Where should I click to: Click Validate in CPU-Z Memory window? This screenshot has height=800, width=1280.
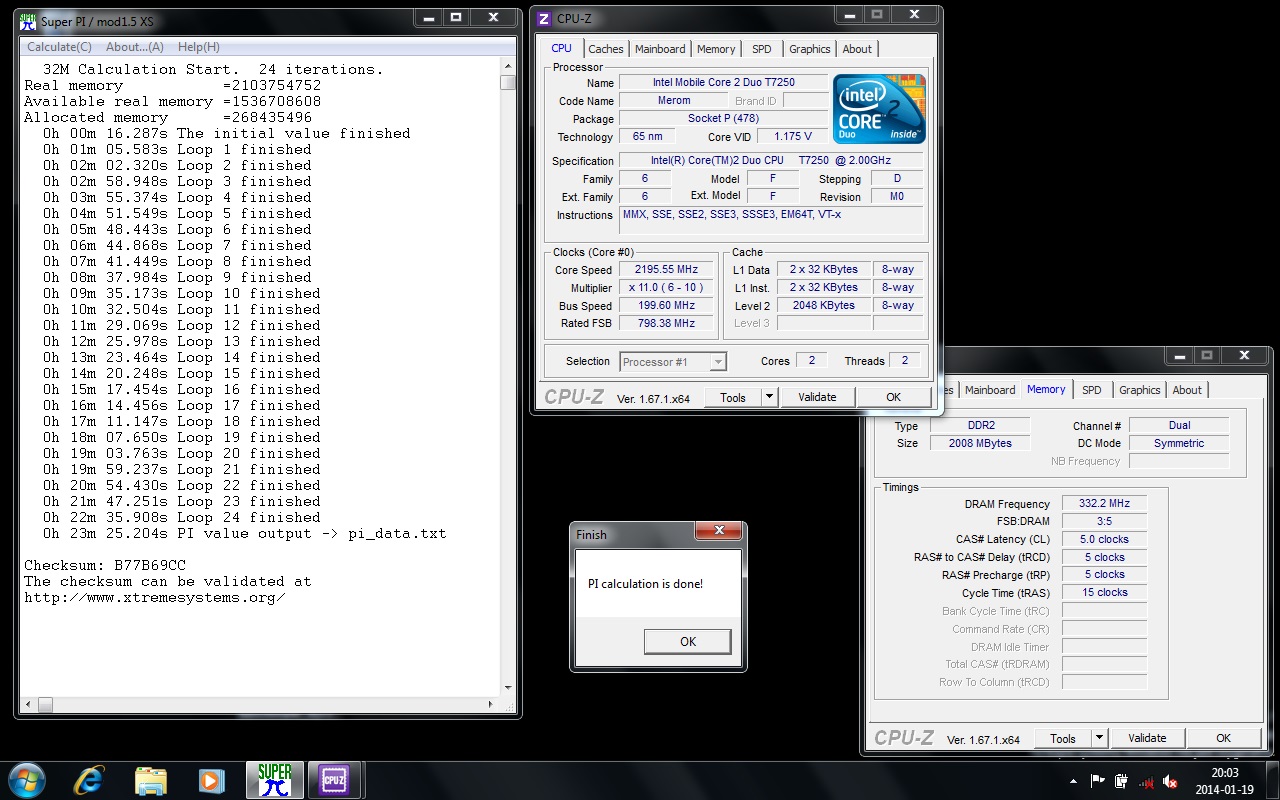point(1147,738)
